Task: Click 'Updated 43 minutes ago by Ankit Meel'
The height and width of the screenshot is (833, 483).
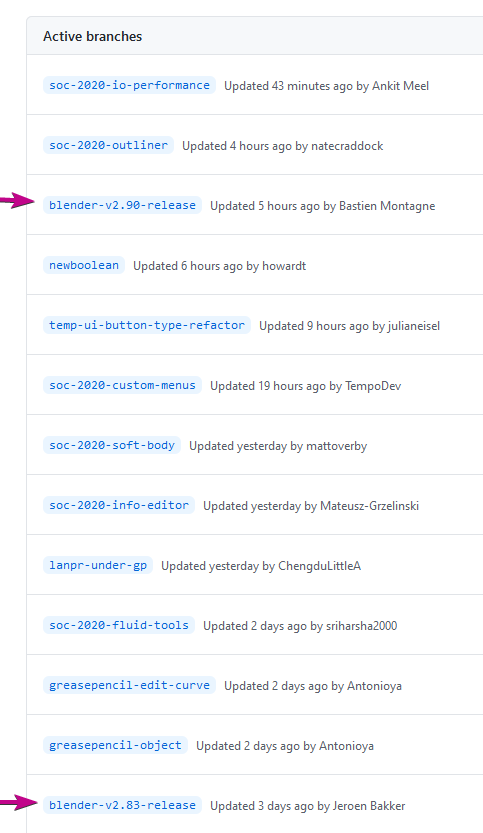Action: (326, 86)
